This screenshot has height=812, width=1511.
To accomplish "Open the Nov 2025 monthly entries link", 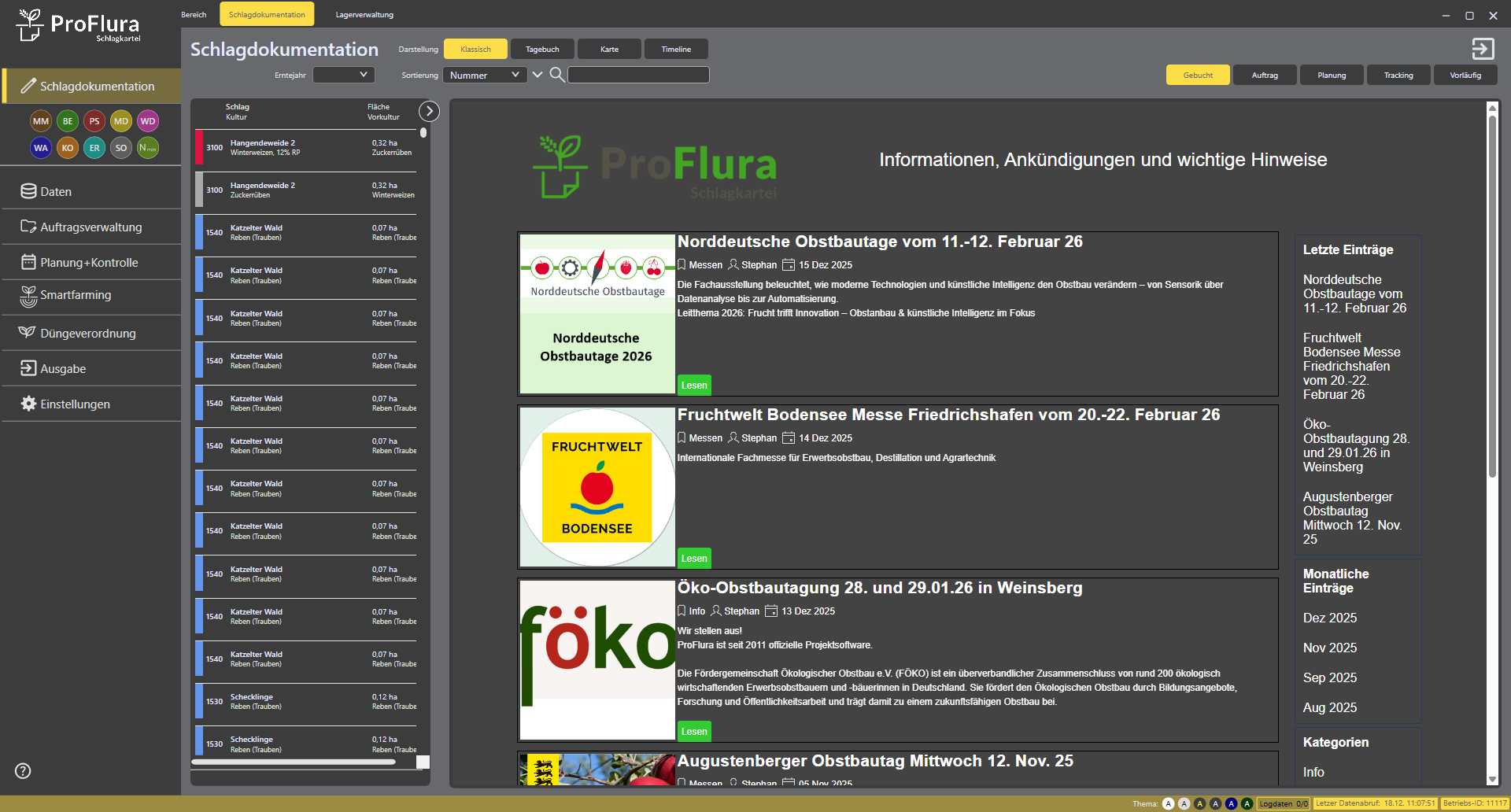I will pyautogui.click(x=1330, y=648).
